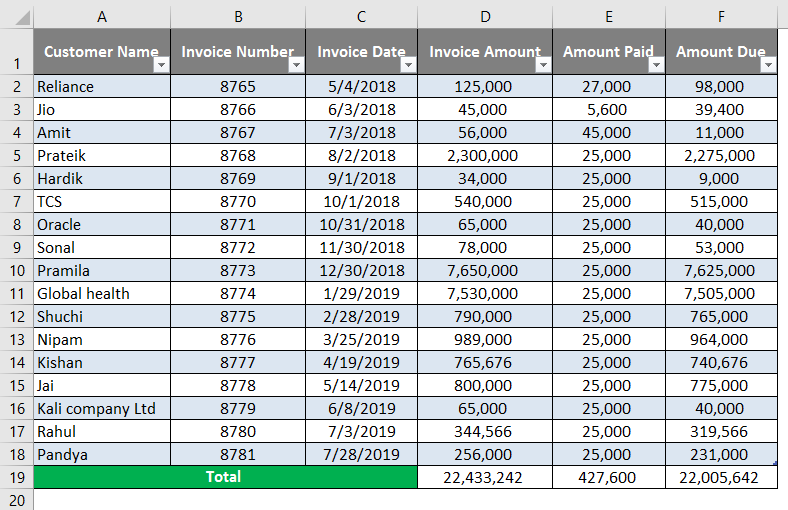Select the Reliance customer cell
The height and width of the screenshot is (510, 788).
[102, 87]
